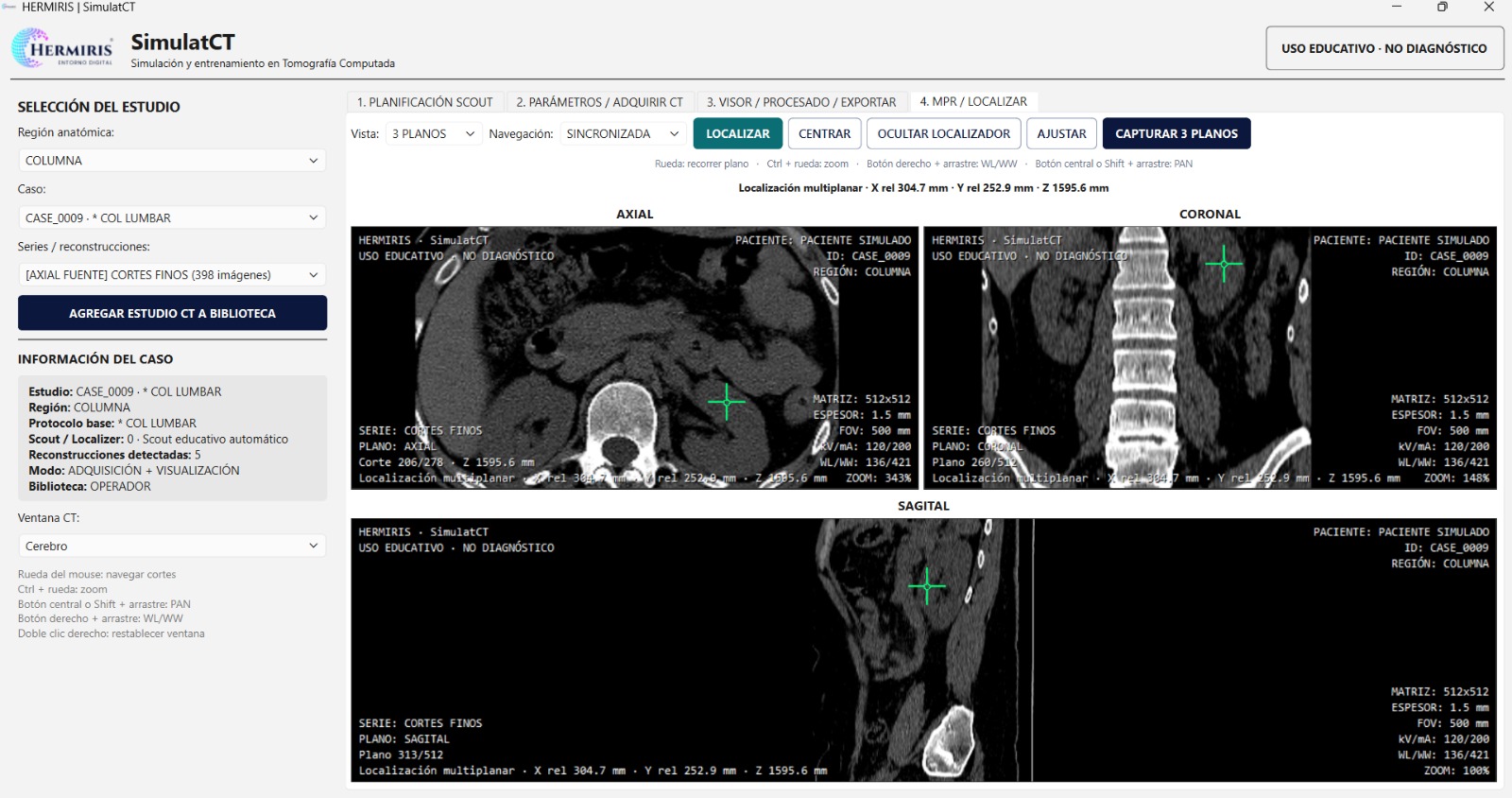This screenshot has height=798, width=1512.
Task: Click the AJUSTAR button
Action: click(1062, 134)
